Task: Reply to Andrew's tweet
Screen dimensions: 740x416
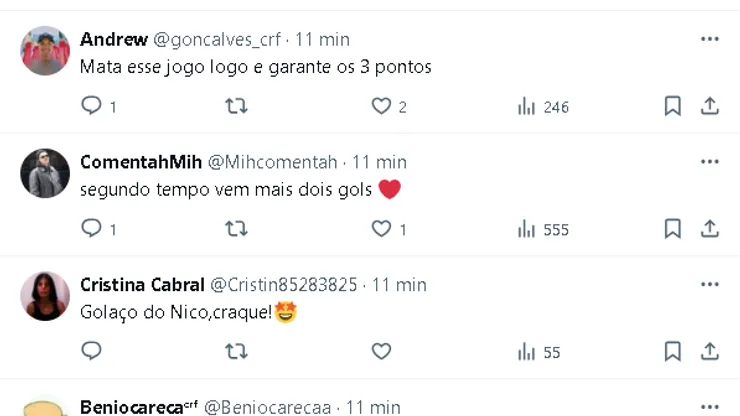Action: (x=92, y=106)
